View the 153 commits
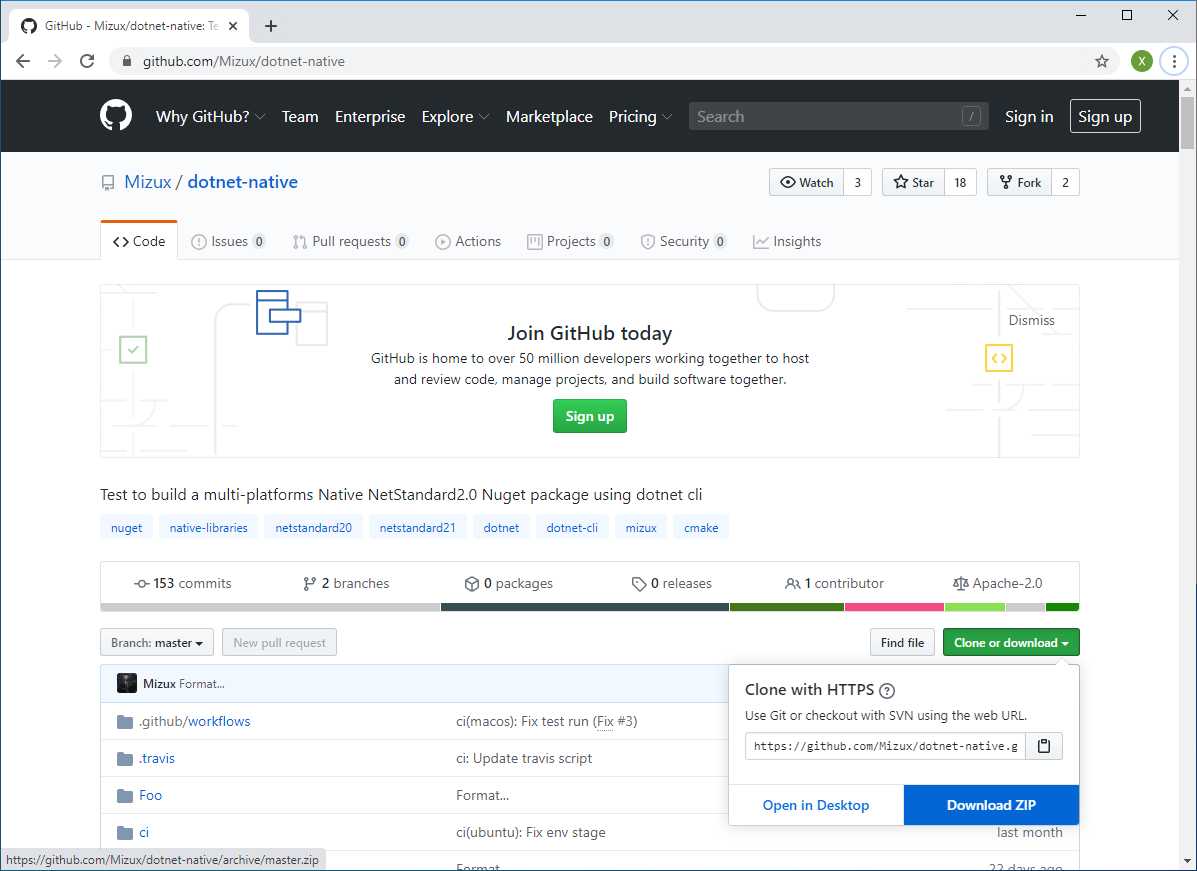Screen dimensions: 1197x871 coord(182,583)
